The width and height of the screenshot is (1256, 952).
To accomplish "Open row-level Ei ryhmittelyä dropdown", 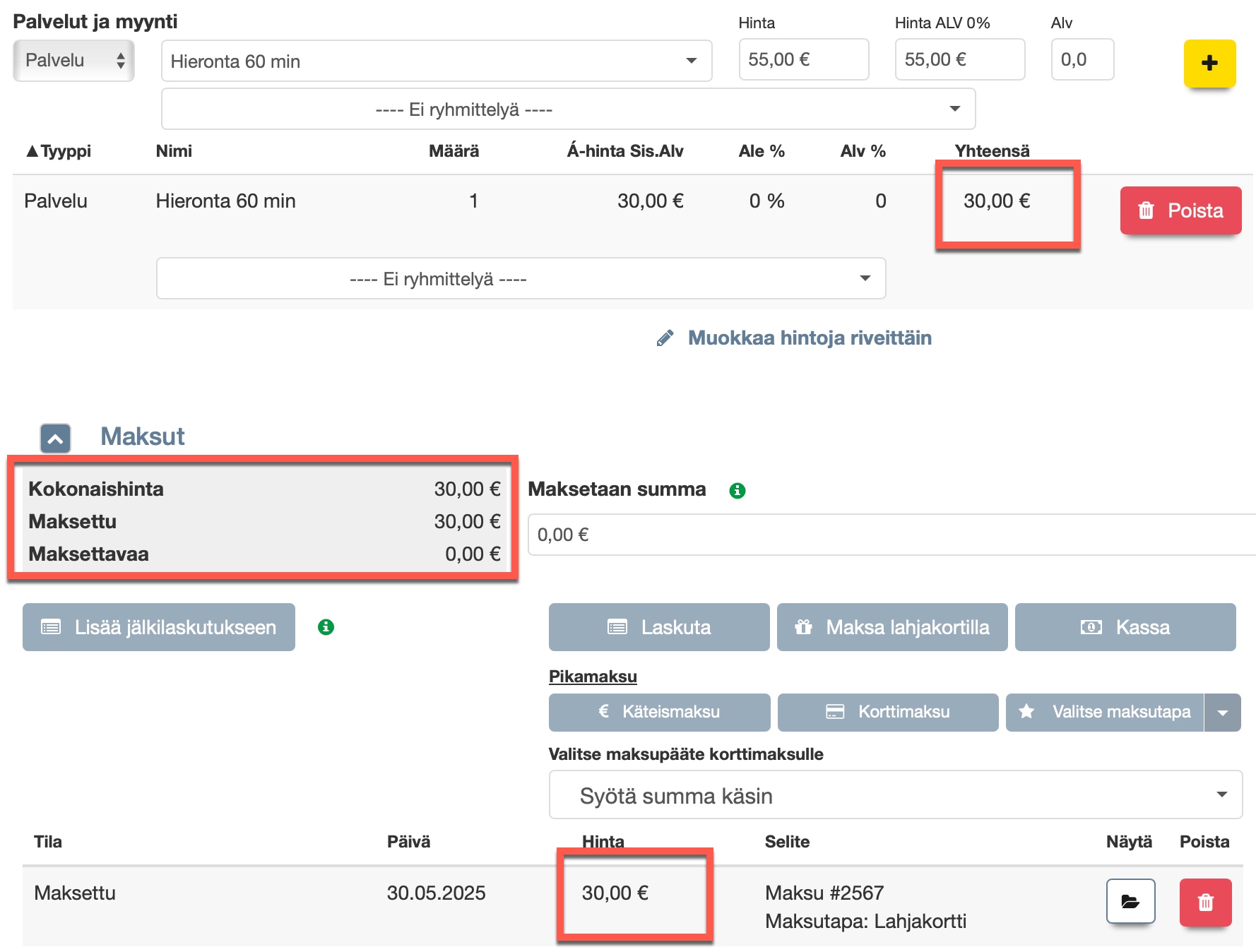I will 521,279.
